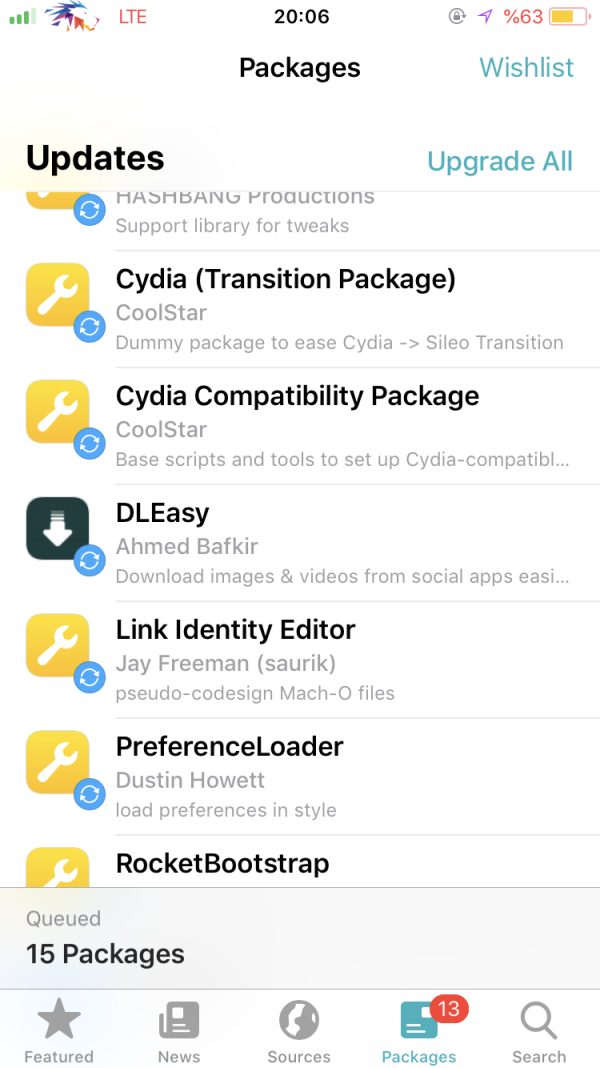Tap the Cydia Compatibility Package wrench icon
The width and height of the screenshot is (600, 1068).
click(56, 409)
